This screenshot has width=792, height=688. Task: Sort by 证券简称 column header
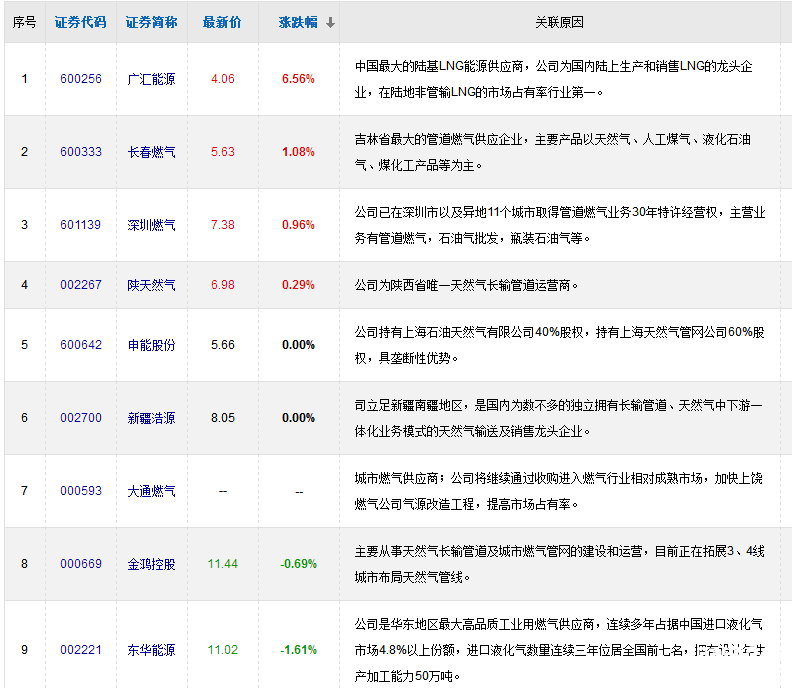click(x=152, y=22)
